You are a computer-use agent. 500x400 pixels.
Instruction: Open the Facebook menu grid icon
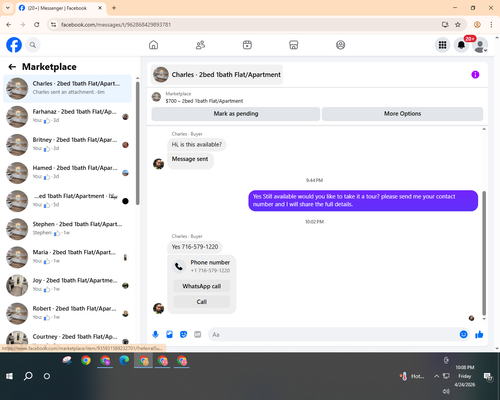(442, 45)
